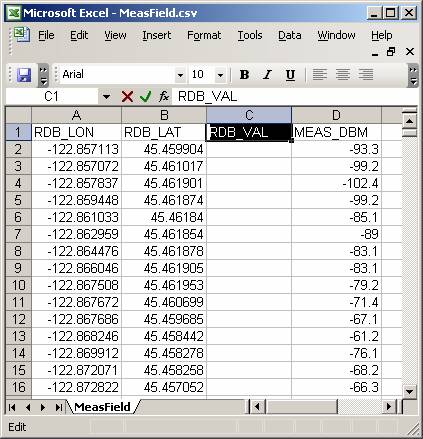Go to last sheet navigation arrow

click(59, 407)
